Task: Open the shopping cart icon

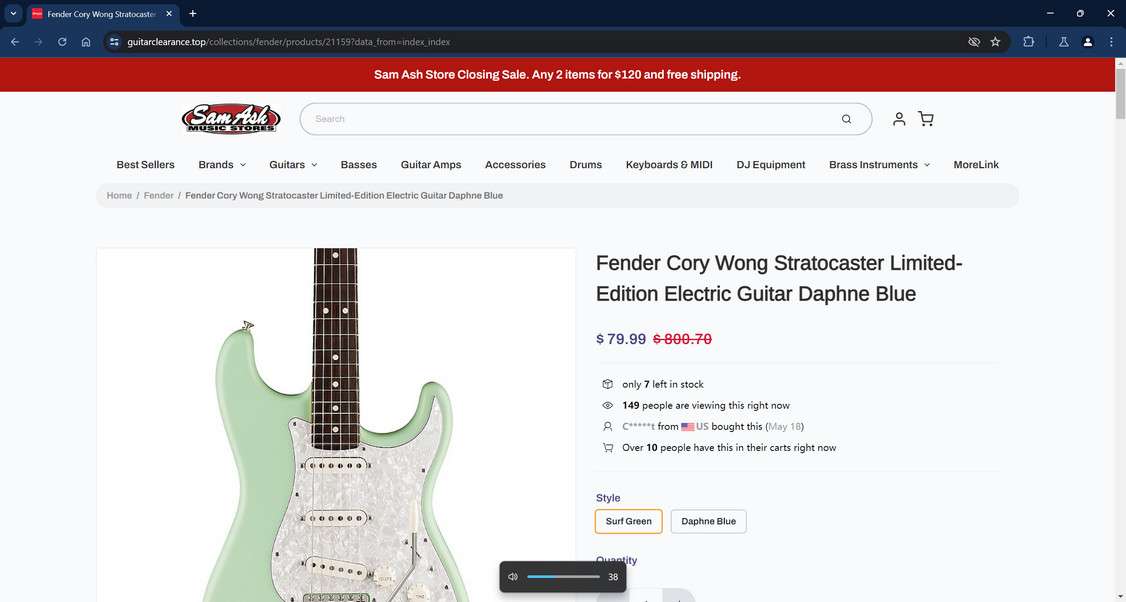Action: click(x=926, y=119)
